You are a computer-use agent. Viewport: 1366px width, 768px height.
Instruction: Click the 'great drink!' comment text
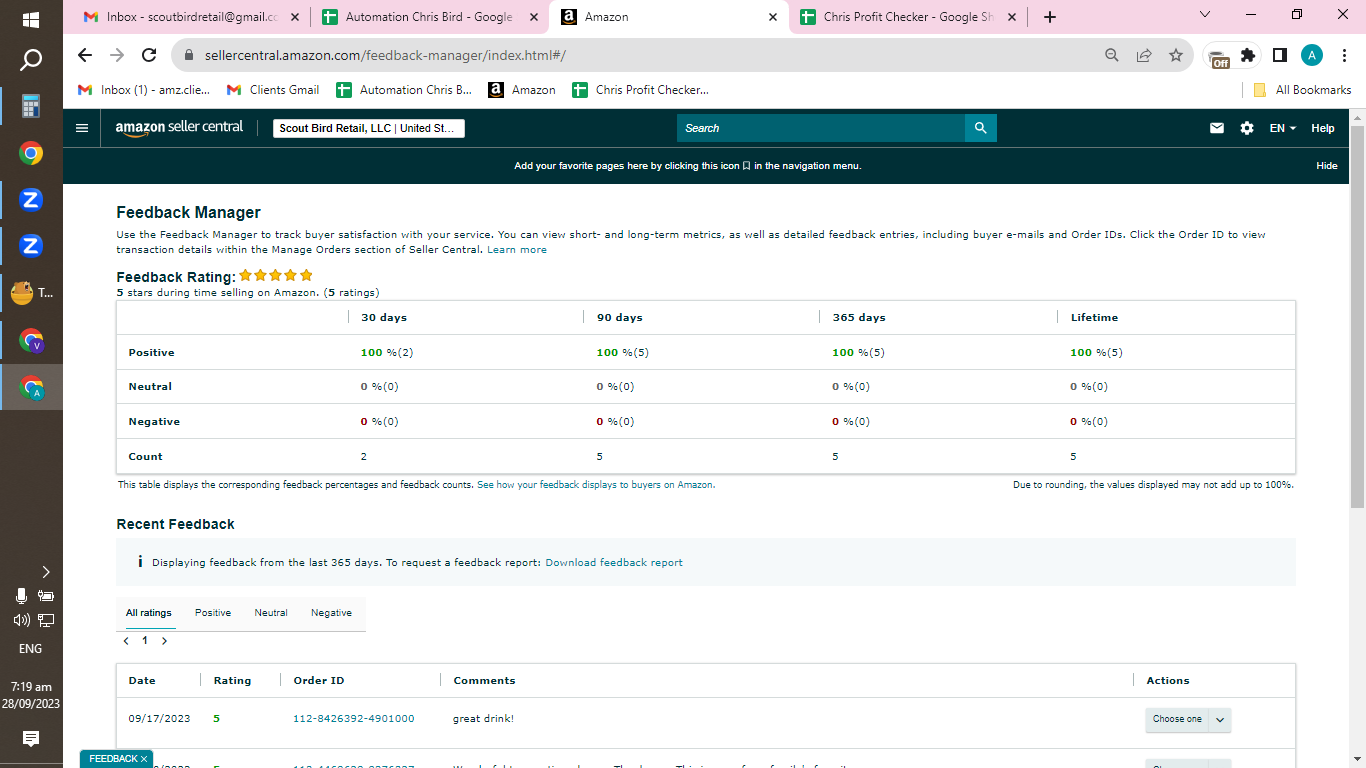[x=483, y=719]
